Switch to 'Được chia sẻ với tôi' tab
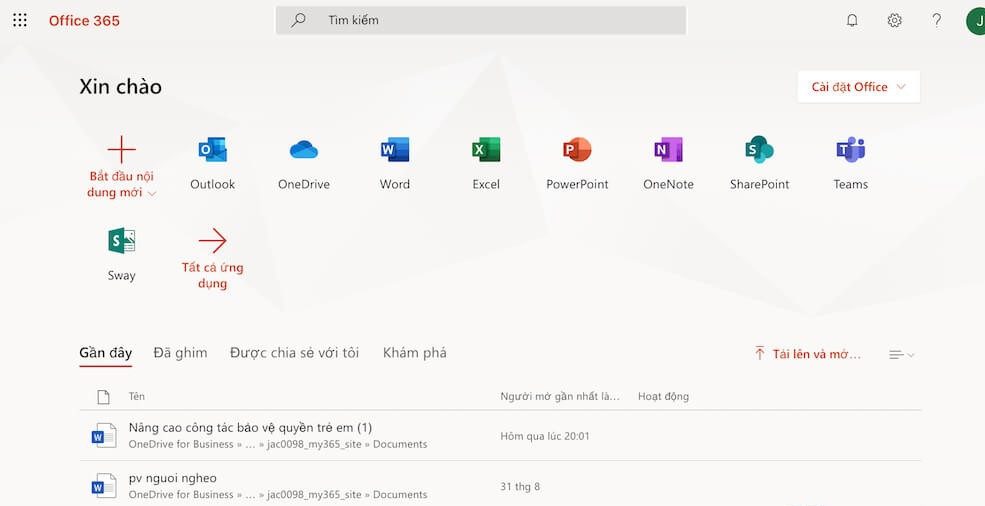Image resolution: width=985 pixels, height=506 pixels. (295, 353)
